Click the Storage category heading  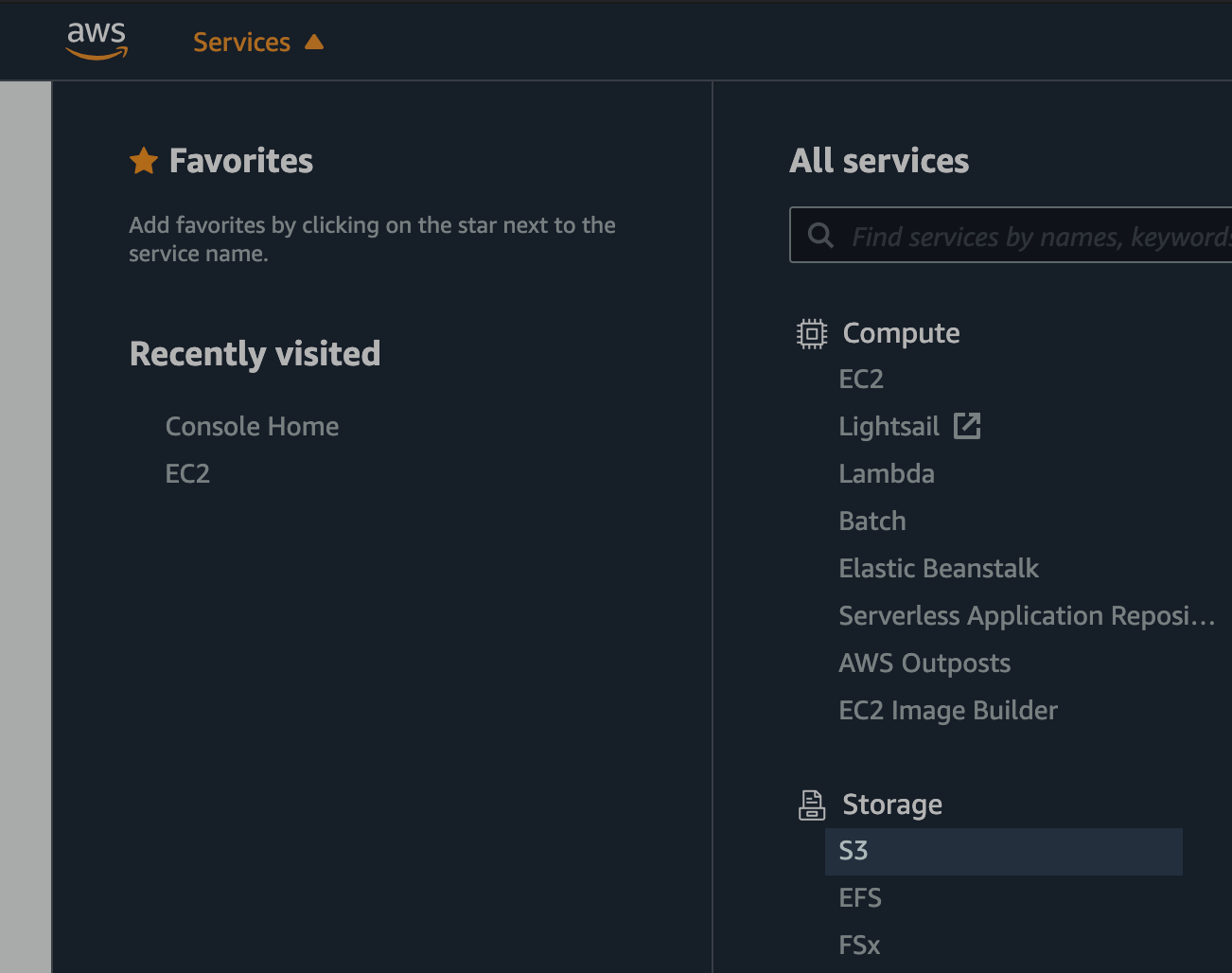tap(892, 805)
